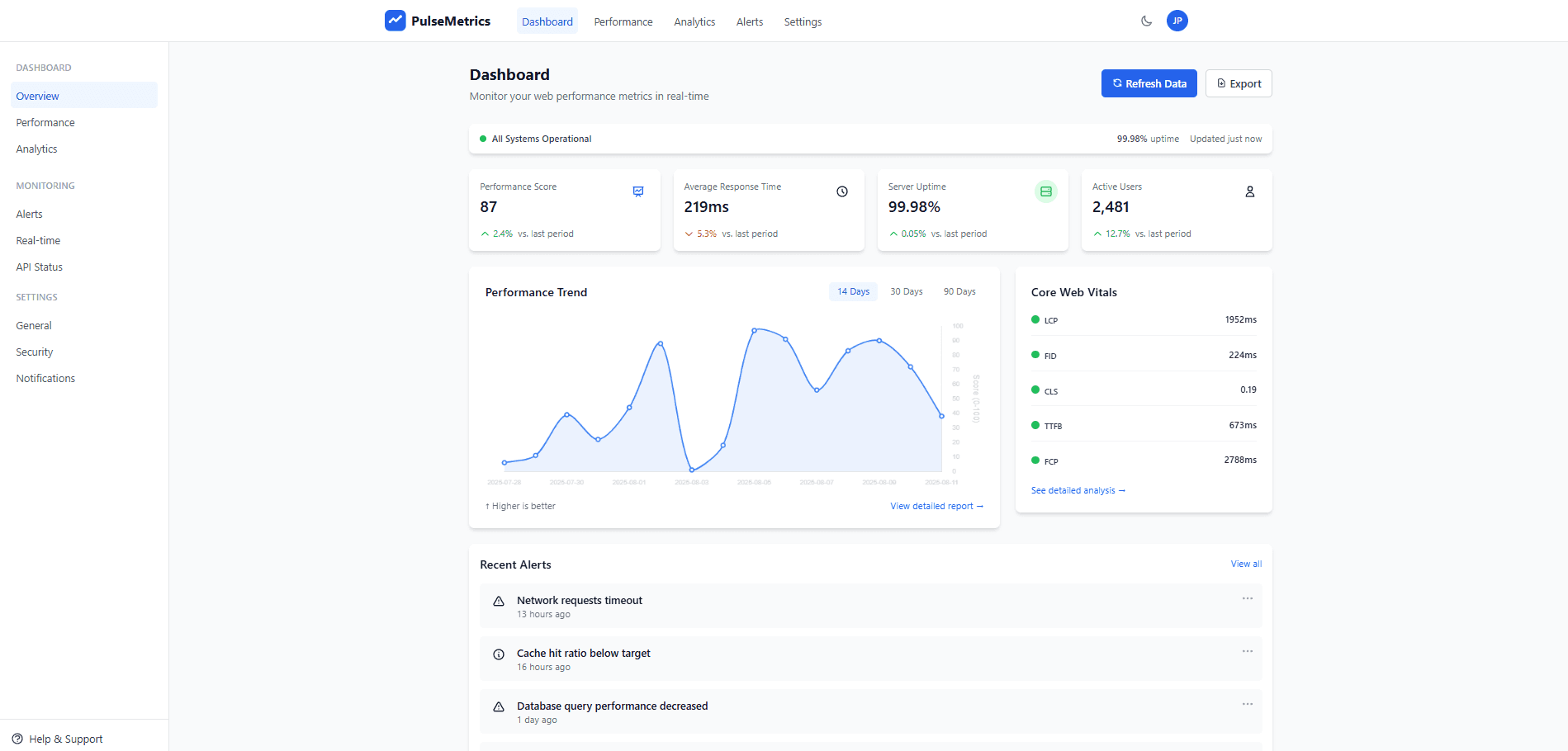
Task: Click the Performance Score chart icon
Action: pos(638,191)
